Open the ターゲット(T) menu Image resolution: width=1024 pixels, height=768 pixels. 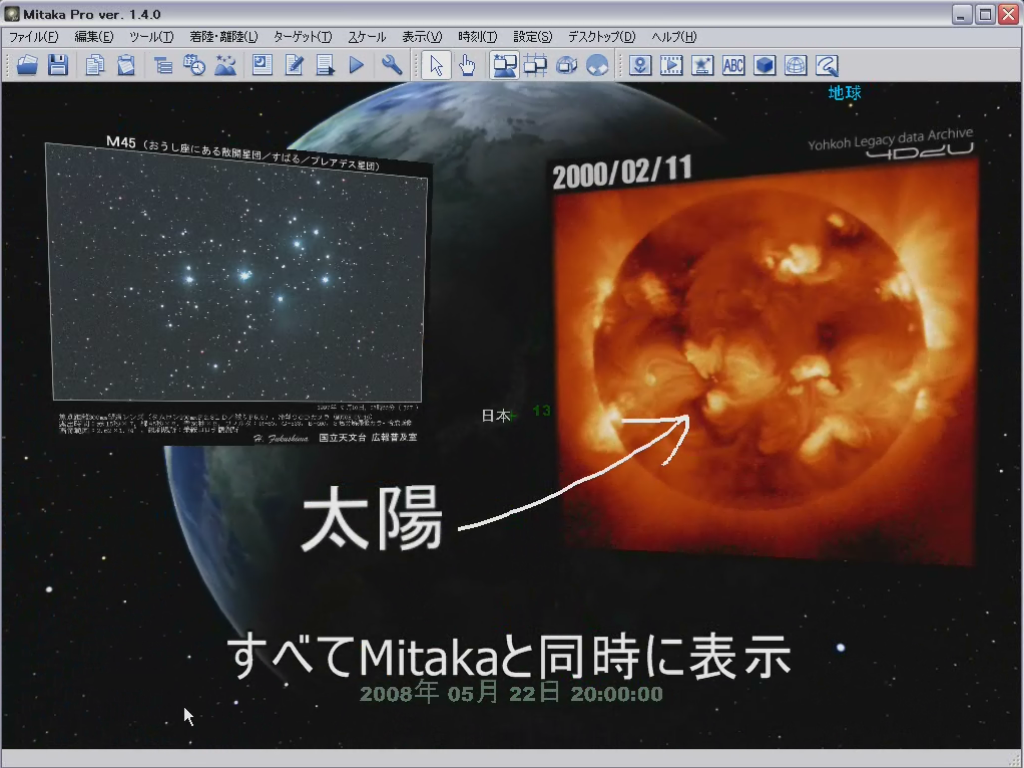pyautogui.click(x=303, y=37)
